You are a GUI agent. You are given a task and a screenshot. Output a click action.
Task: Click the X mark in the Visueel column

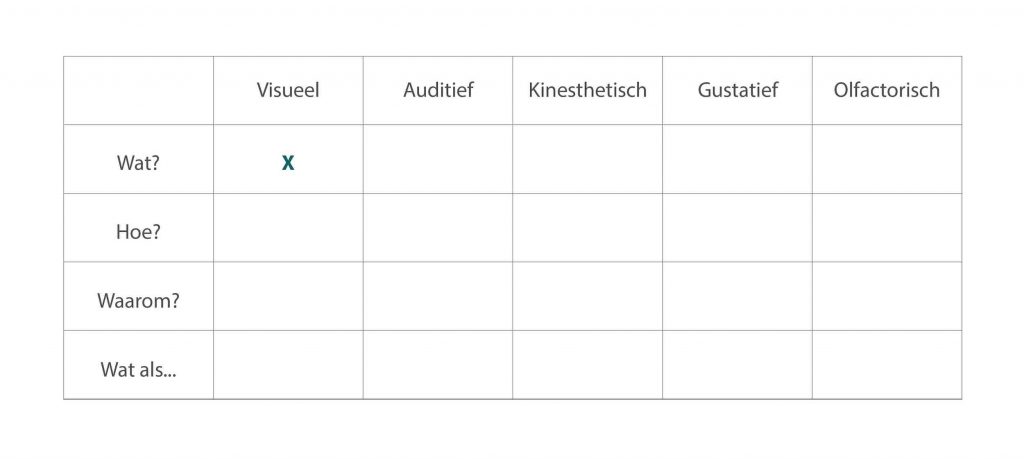pos(288,163)
